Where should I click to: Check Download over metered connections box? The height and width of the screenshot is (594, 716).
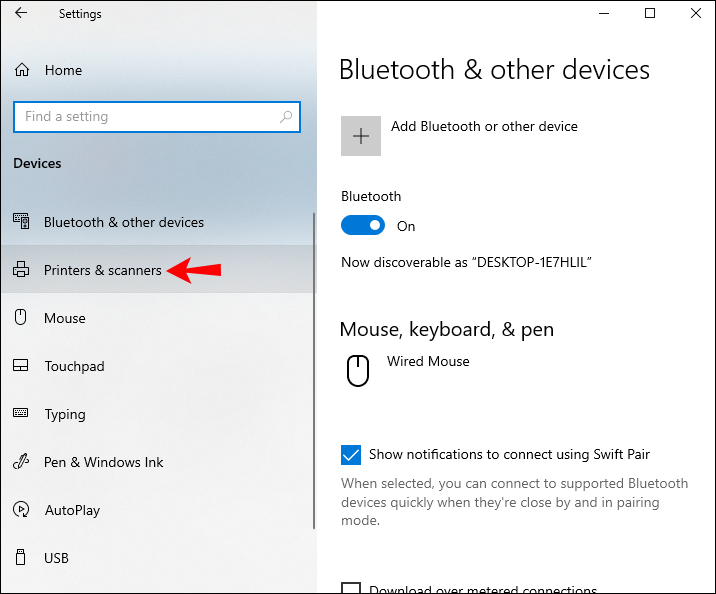pyautogui.click(x=351, y=590)
